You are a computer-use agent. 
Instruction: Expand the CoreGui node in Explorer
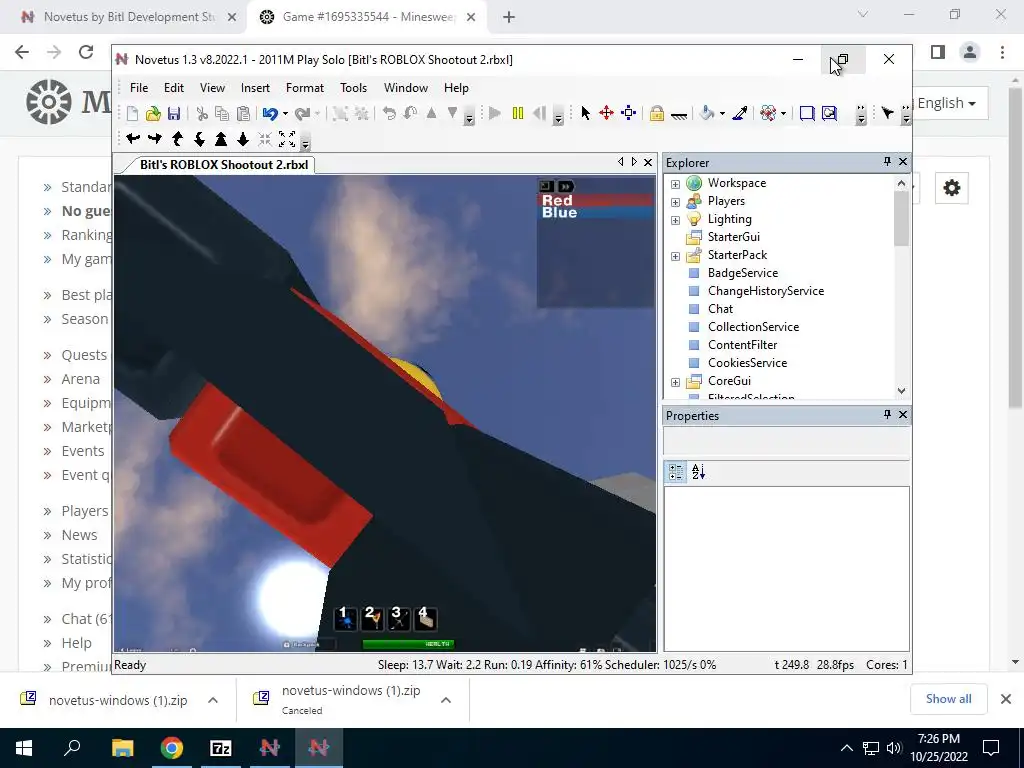(x=675, y=382)
